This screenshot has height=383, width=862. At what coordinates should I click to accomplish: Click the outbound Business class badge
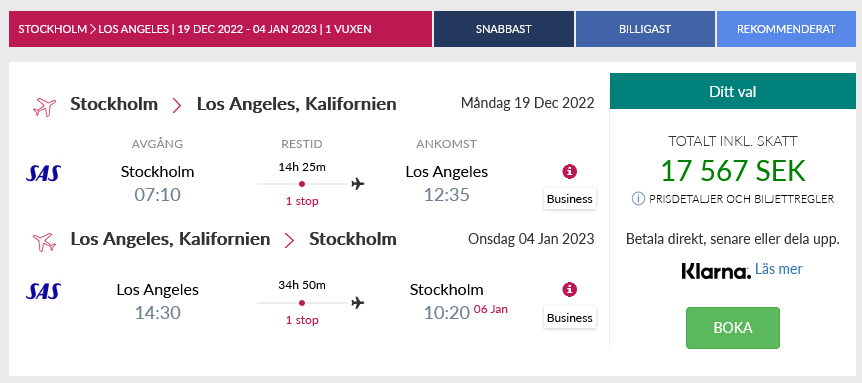pos(570,199)
